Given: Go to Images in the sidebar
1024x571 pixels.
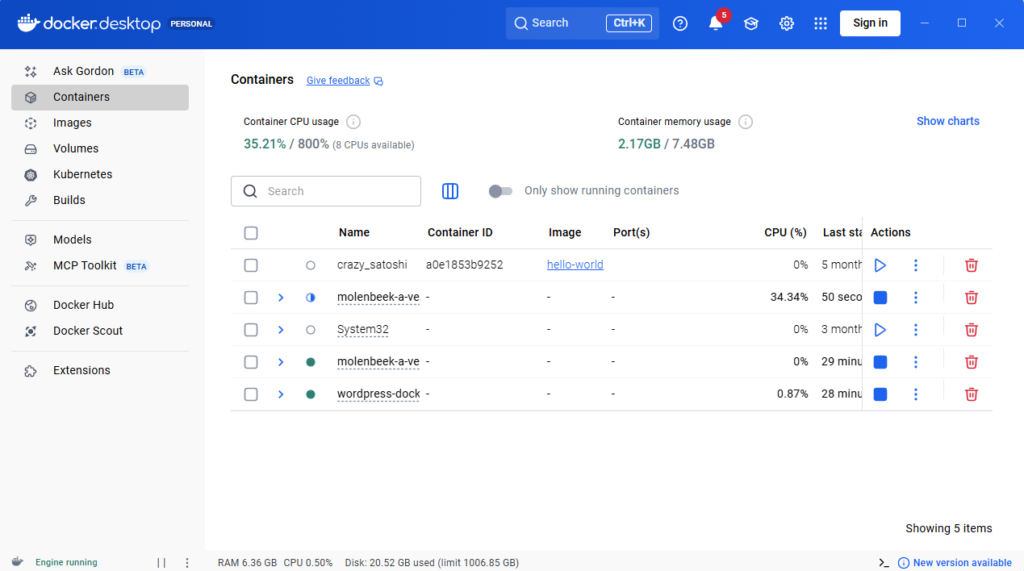Looking at the screenshot, I should point(72,123).
